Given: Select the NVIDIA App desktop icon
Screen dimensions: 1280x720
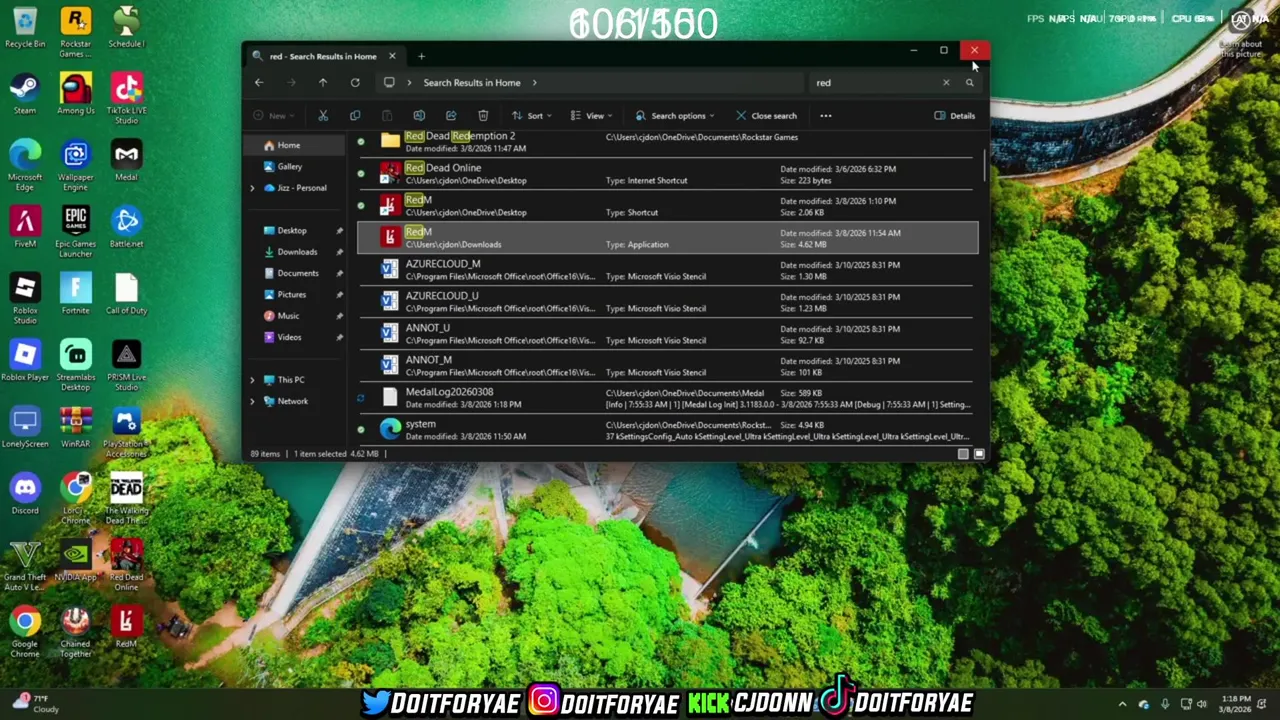Looking at the screenshot, I should tap(75, 560).
